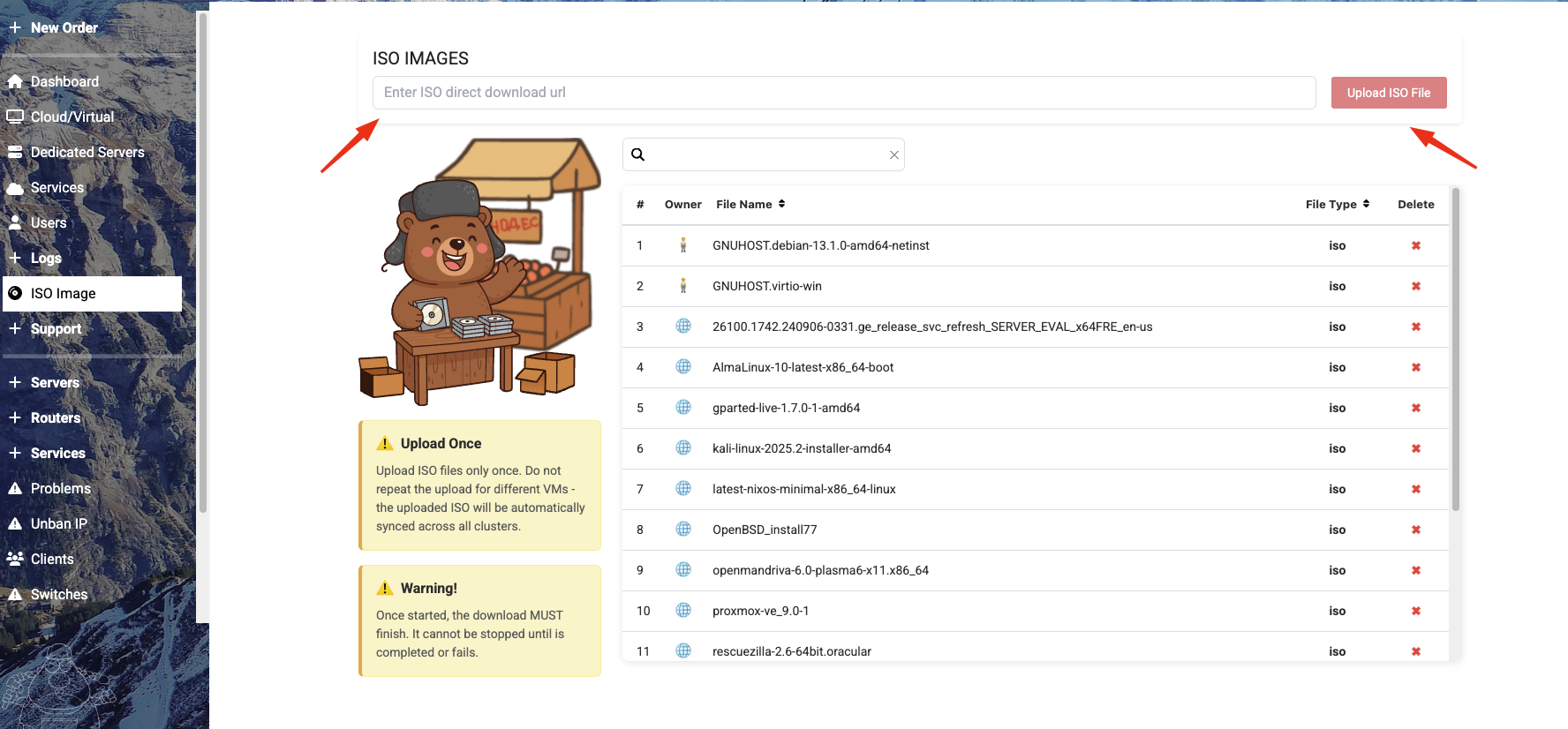Click globe icon beside gparted-live row
Image resolution: width=1568 pixels, height=729 pixels.
click(682, 408)
